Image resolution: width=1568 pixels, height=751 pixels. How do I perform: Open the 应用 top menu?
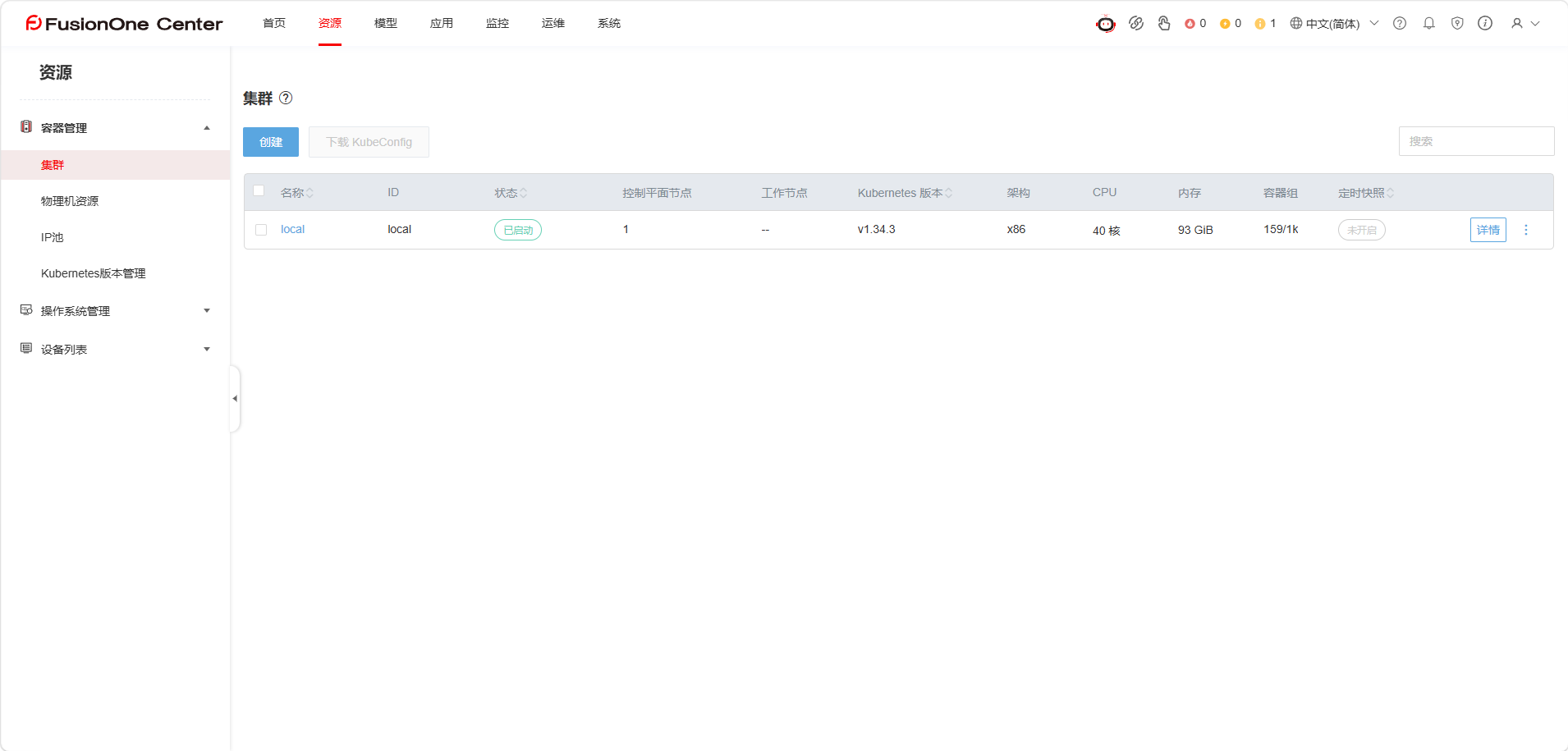[442, 23]
